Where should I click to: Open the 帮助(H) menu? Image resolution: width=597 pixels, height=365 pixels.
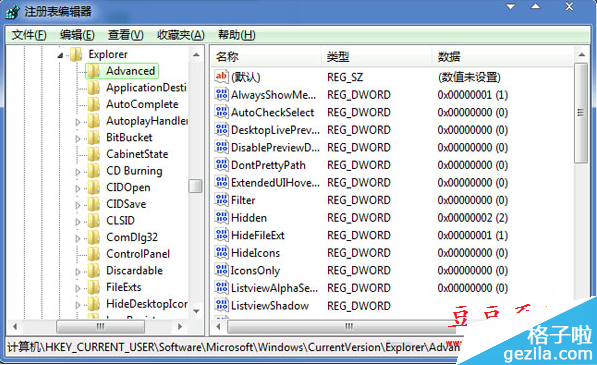pyautogui.click(x=236, y=35)
